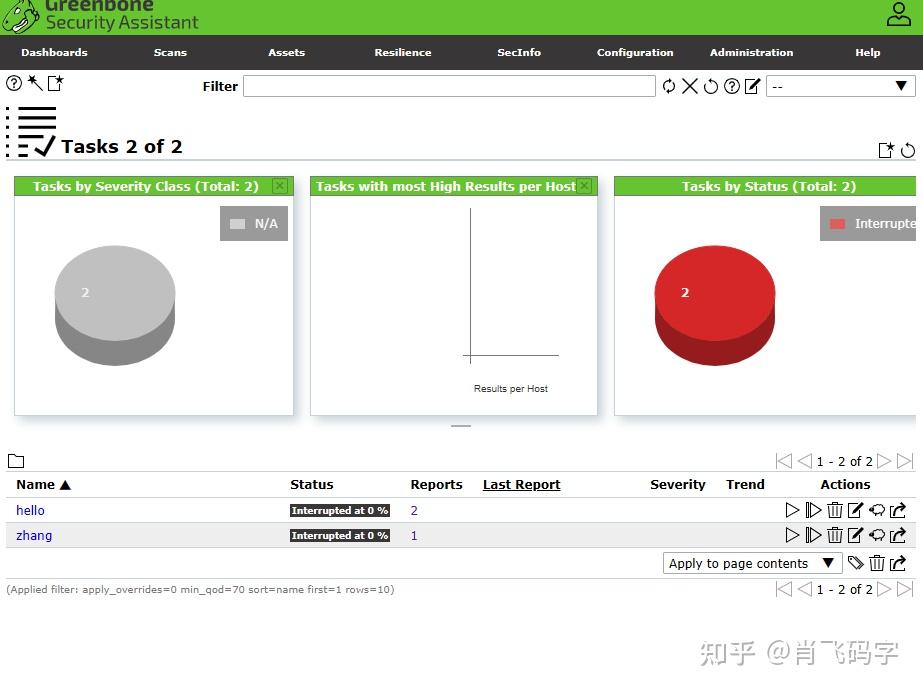Click the Interrupted at 0 % progress bar for hello
Screen dimensions: 923x691
pos(339,510)
